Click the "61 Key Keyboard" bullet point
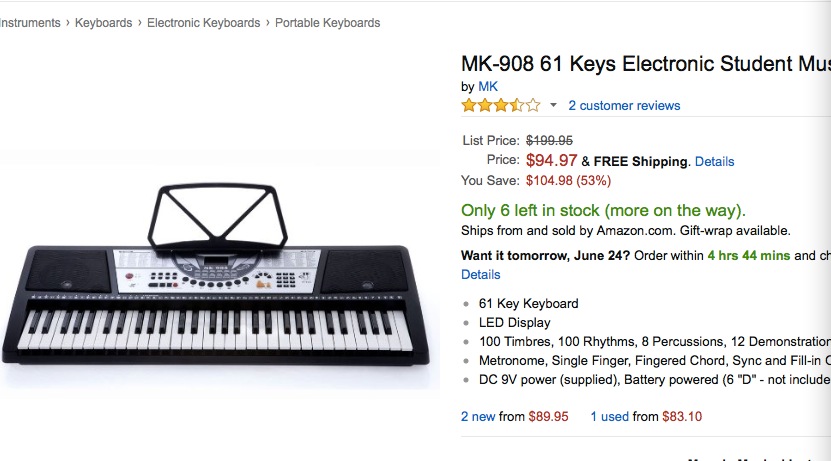Image resolution: width=831 pixels, height=461 pixels. pyautogui.click(x=528, y=304)
